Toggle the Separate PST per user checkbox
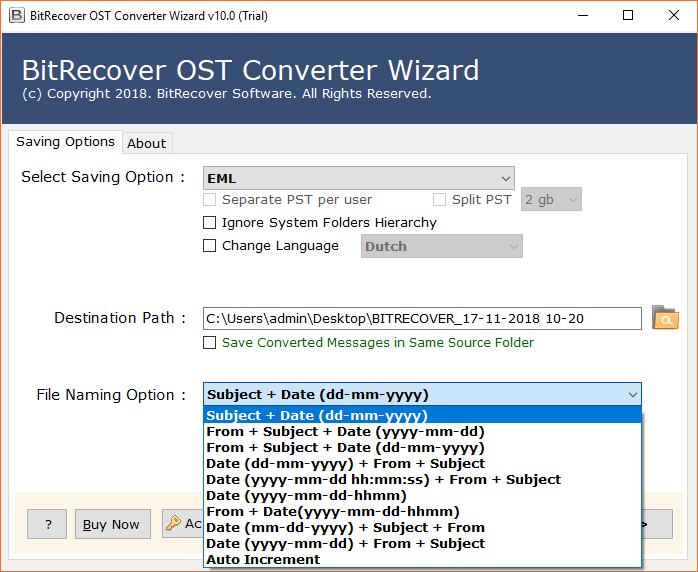Screen dimensions: 698x572 coord(209,199)
